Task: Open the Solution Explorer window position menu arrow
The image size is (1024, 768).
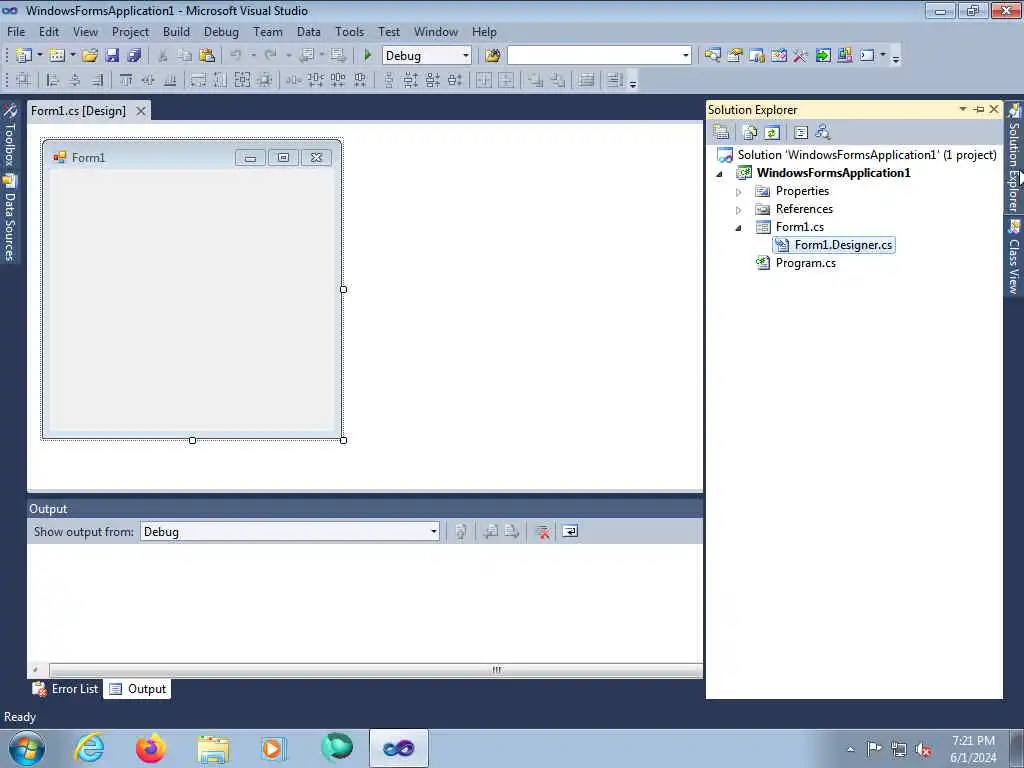Action: [963, 109]
